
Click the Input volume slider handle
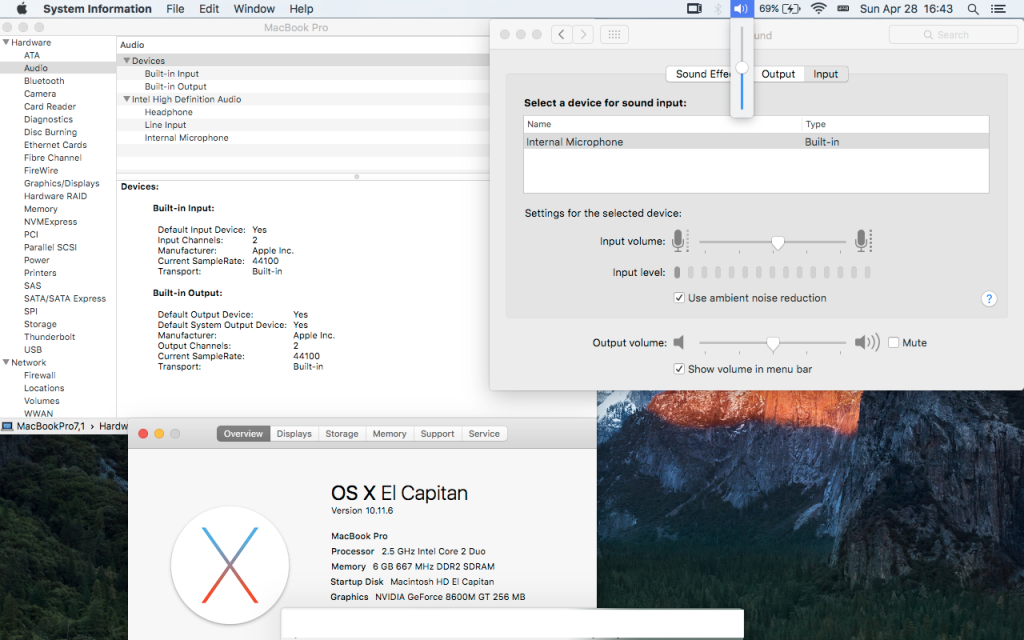tap(778, 240)
